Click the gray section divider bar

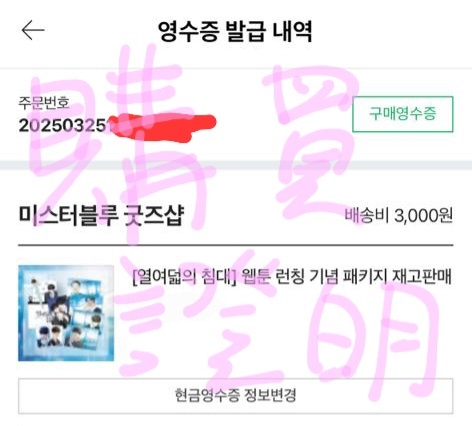click(236, 165)
